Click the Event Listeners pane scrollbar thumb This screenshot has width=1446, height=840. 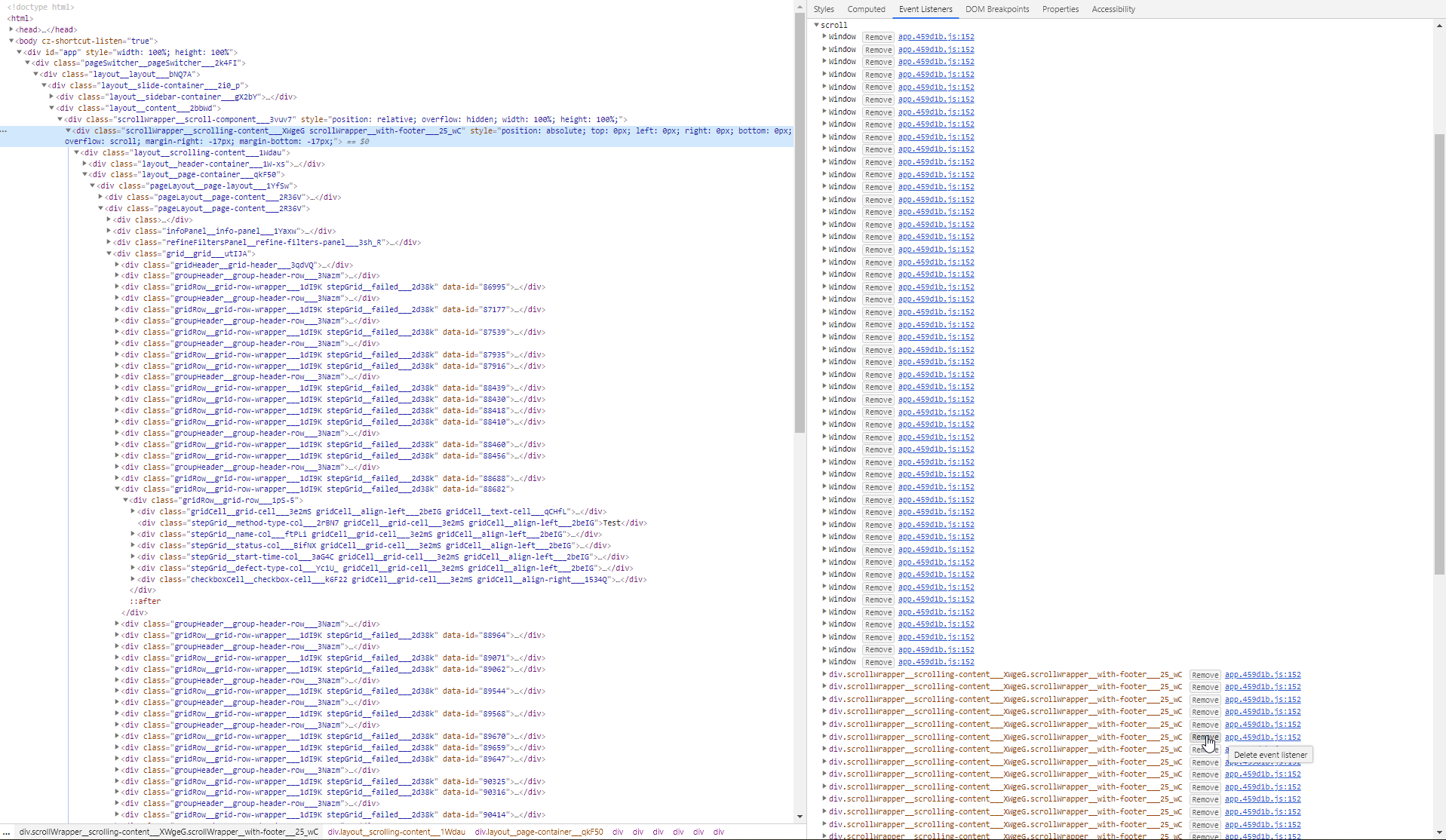click(x=1439, y=354)
